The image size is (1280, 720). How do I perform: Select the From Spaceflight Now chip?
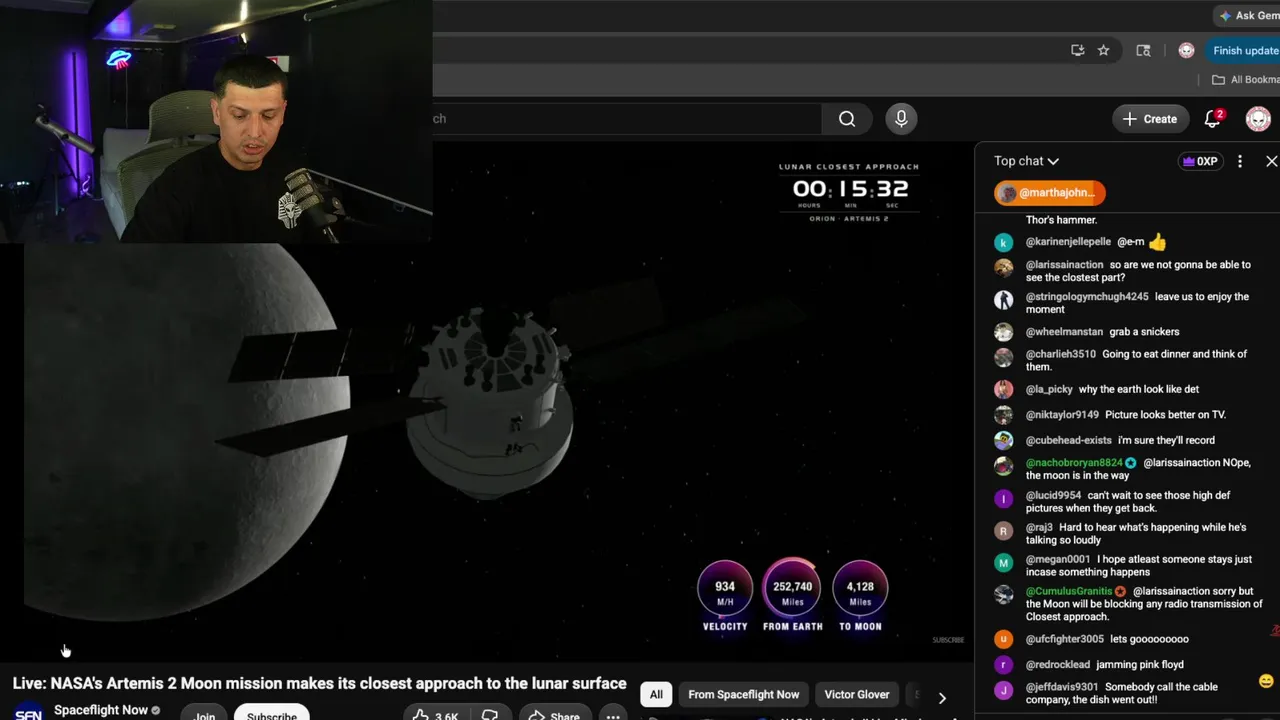pos(744,694)
